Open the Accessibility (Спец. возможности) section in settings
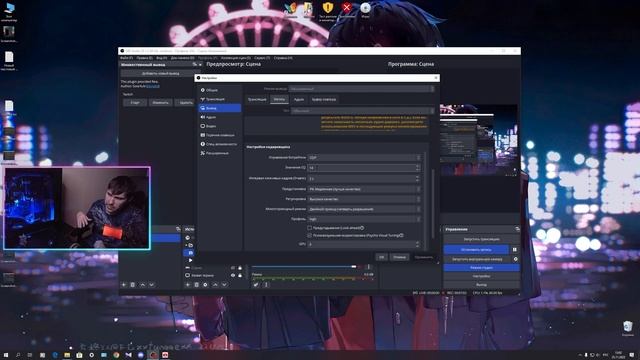 (220, 144)
